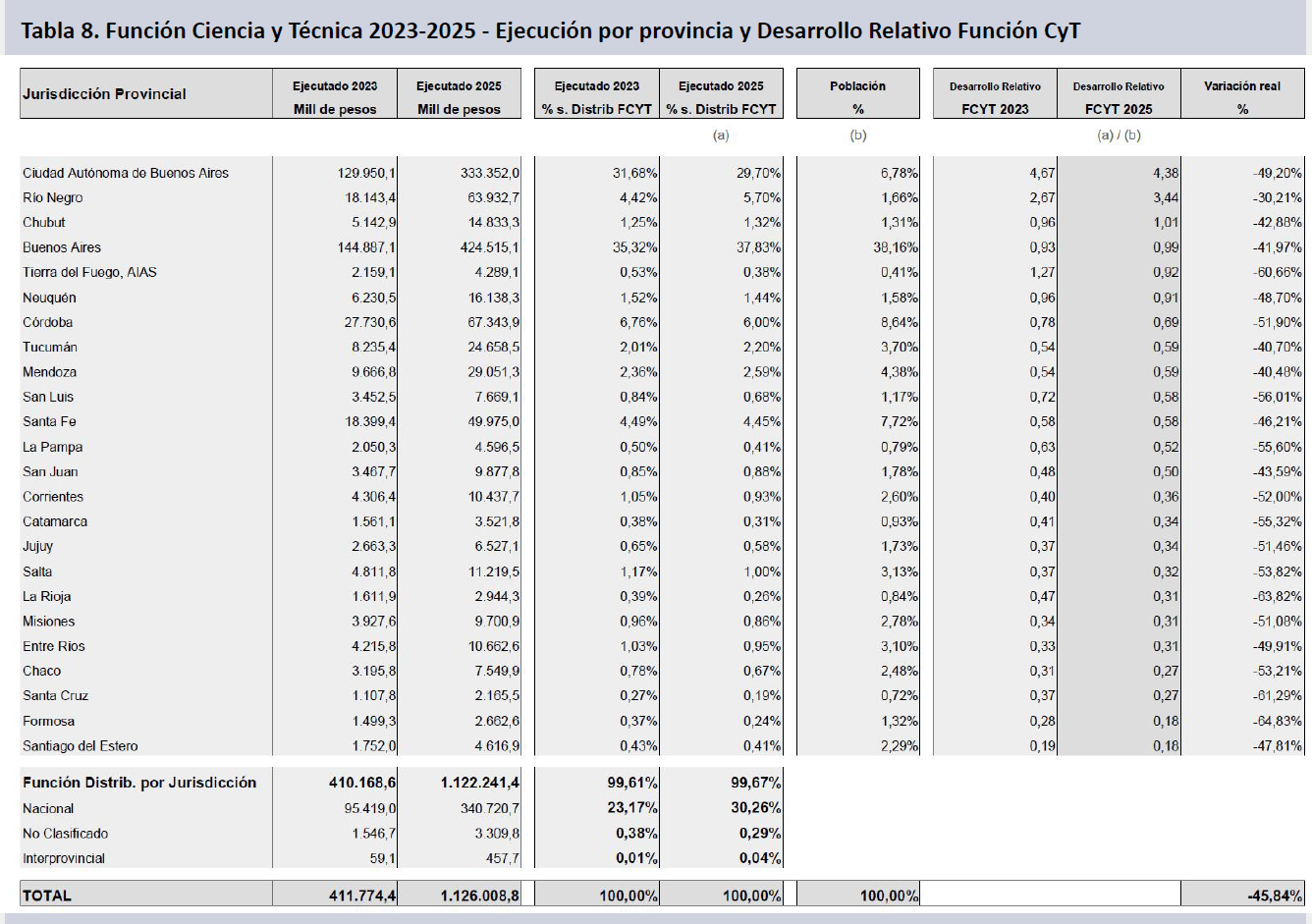Select the 'No Clasificado' row label
Image resolution: width=1312 pixels, height=924 pixels.
(66, 834)
